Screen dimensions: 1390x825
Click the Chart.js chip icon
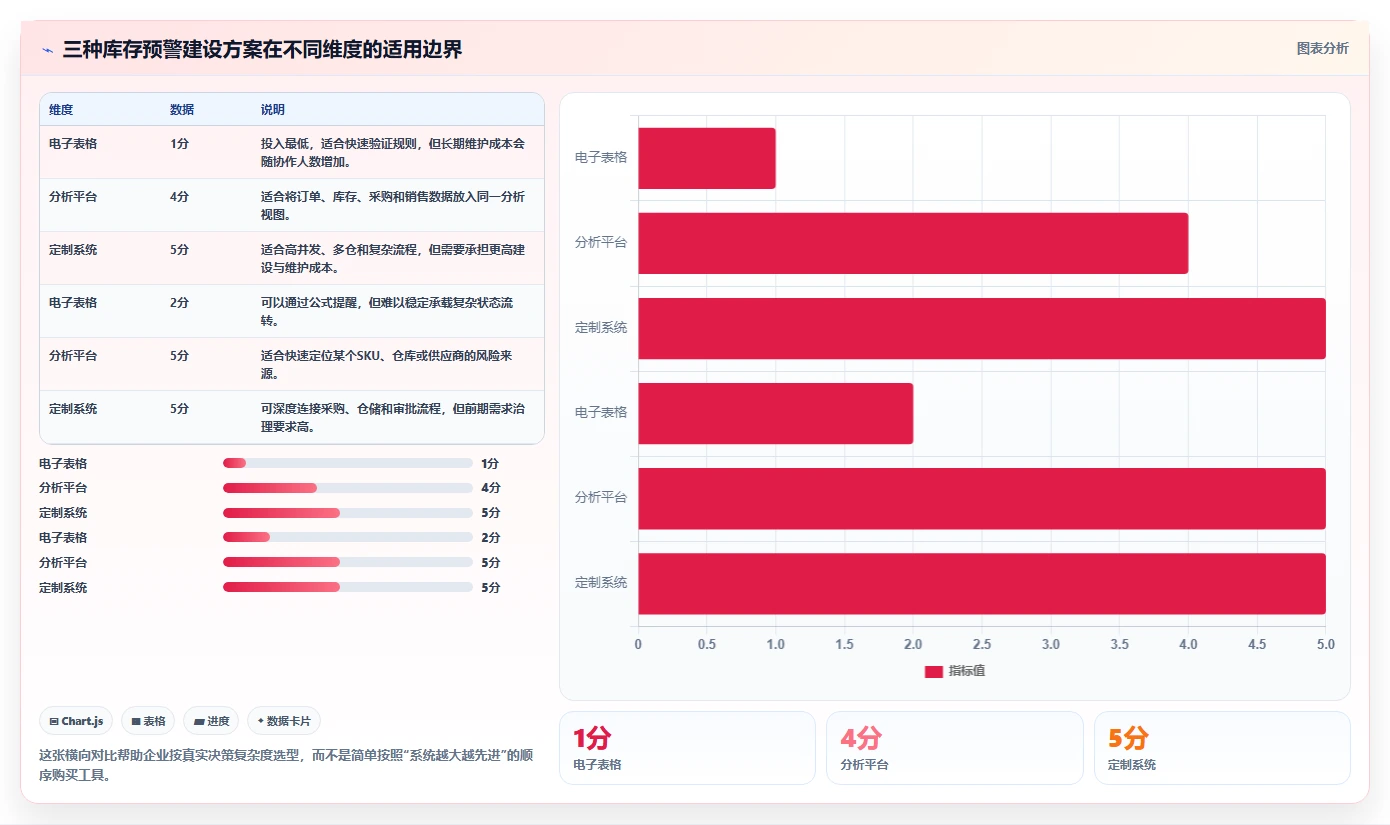click(53, 721)
